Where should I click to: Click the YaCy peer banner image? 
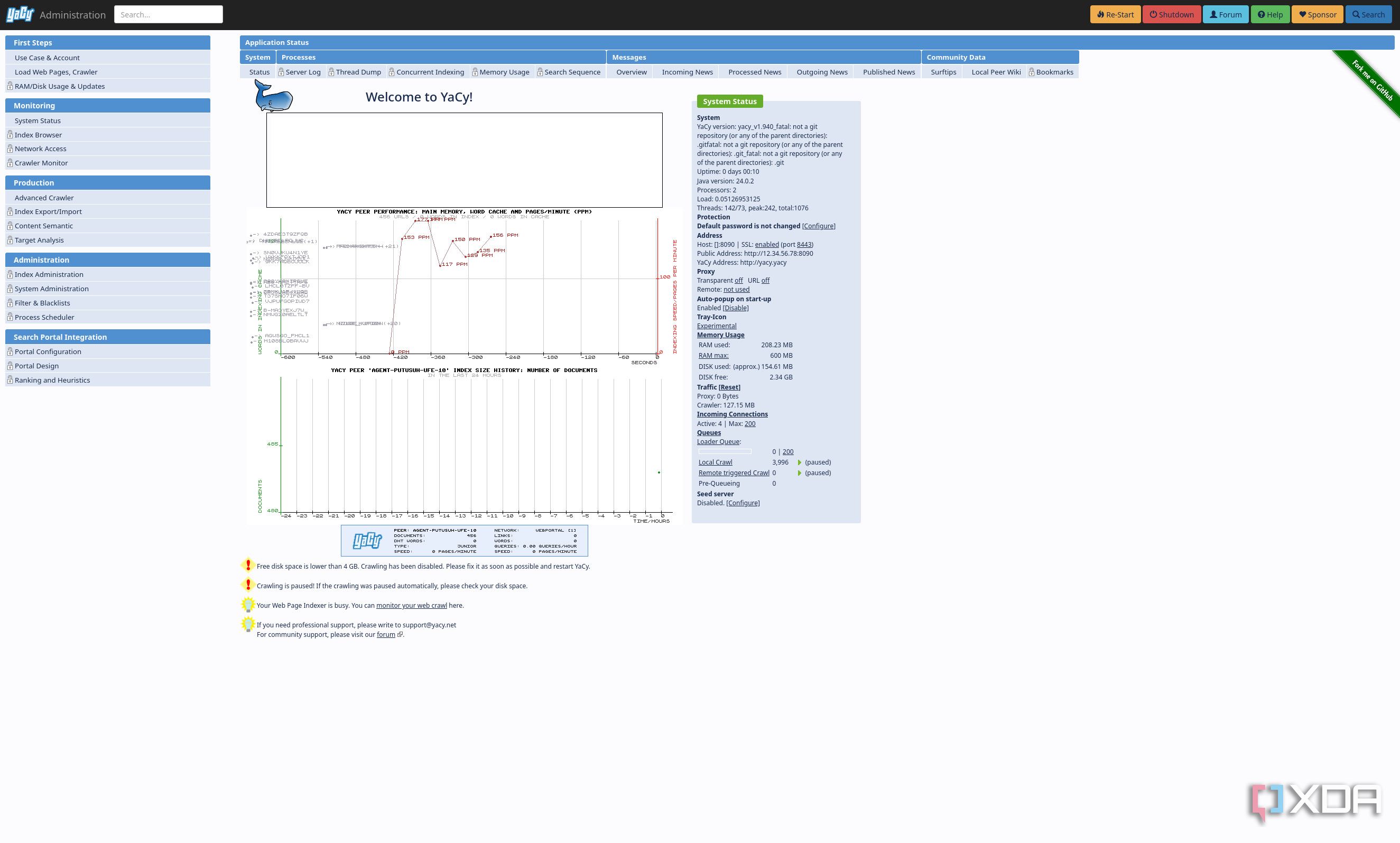coord(464,541)
